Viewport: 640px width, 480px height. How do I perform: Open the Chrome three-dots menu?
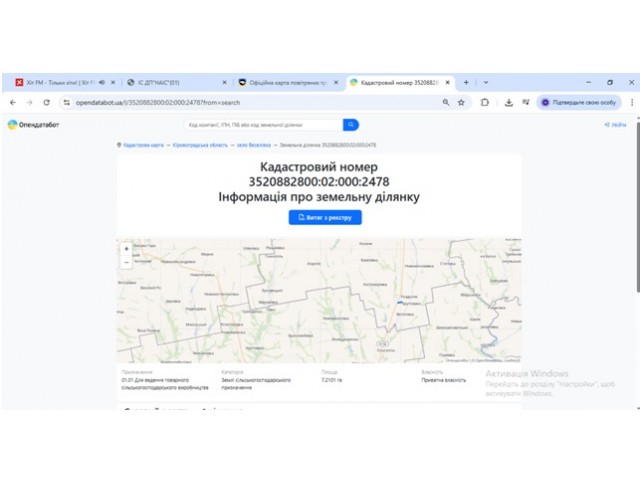click(x=632, y=102)
